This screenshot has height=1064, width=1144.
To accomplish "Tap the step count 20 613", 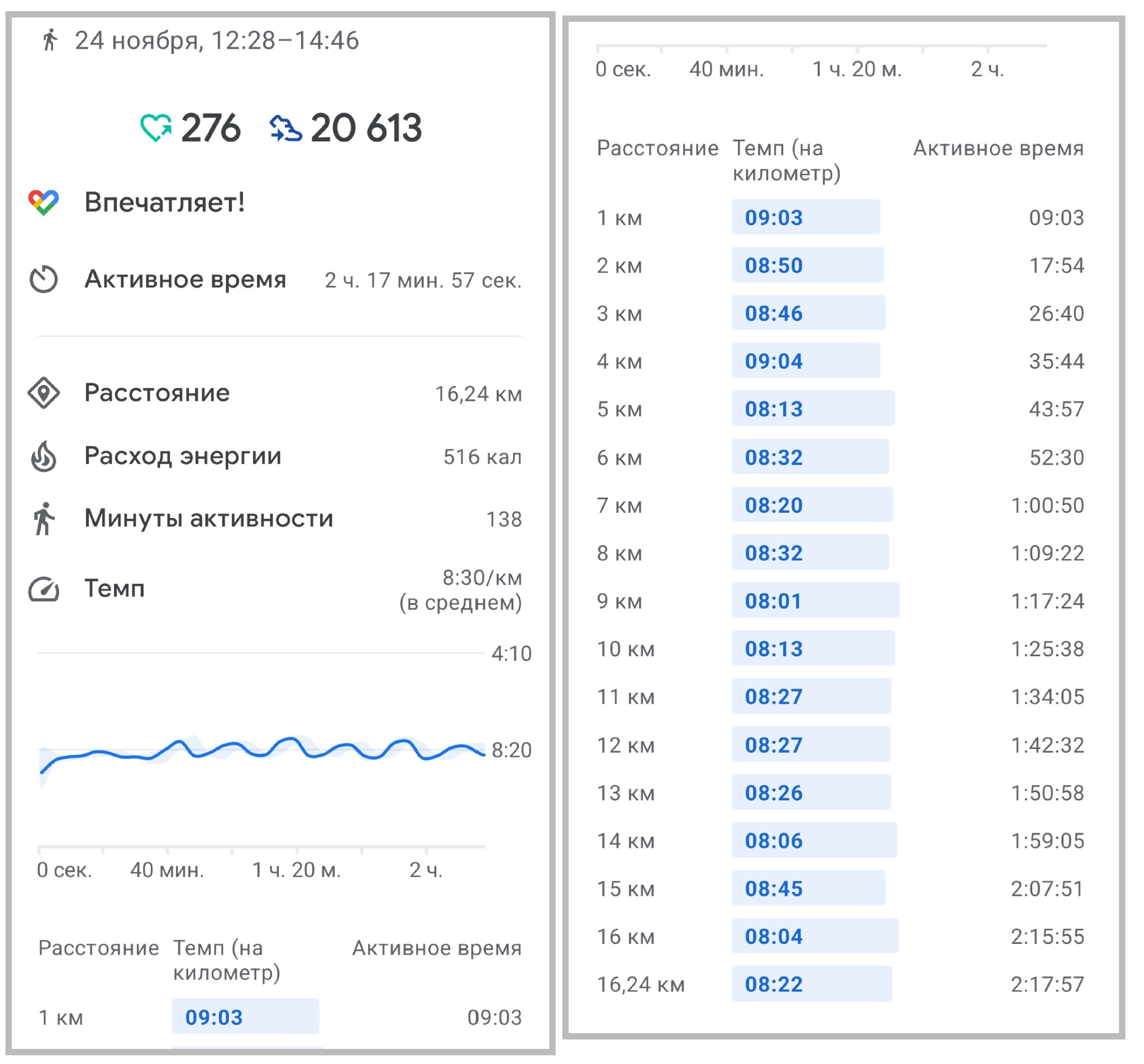I will pos(366,128).
